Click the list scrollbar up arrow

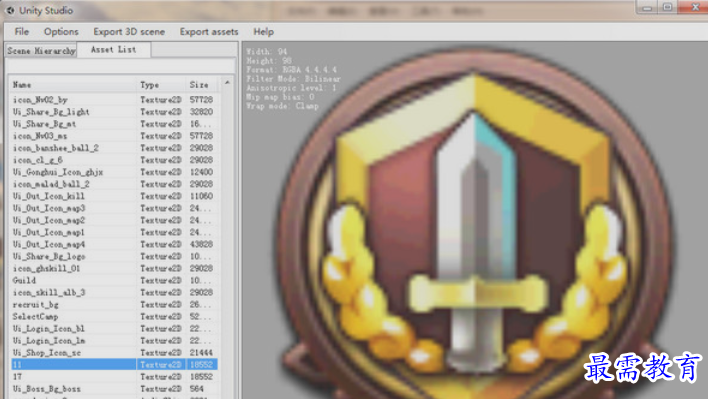[x=227, y=83]
